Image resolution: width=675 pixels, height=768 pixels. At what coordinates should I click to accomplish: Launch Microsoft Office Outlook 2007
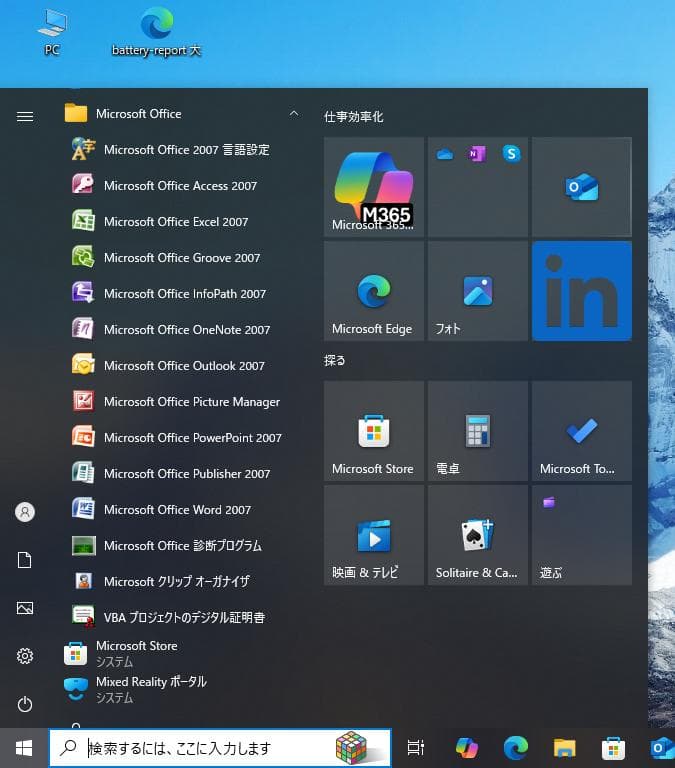pyautogui.click(x=181, y=366)
